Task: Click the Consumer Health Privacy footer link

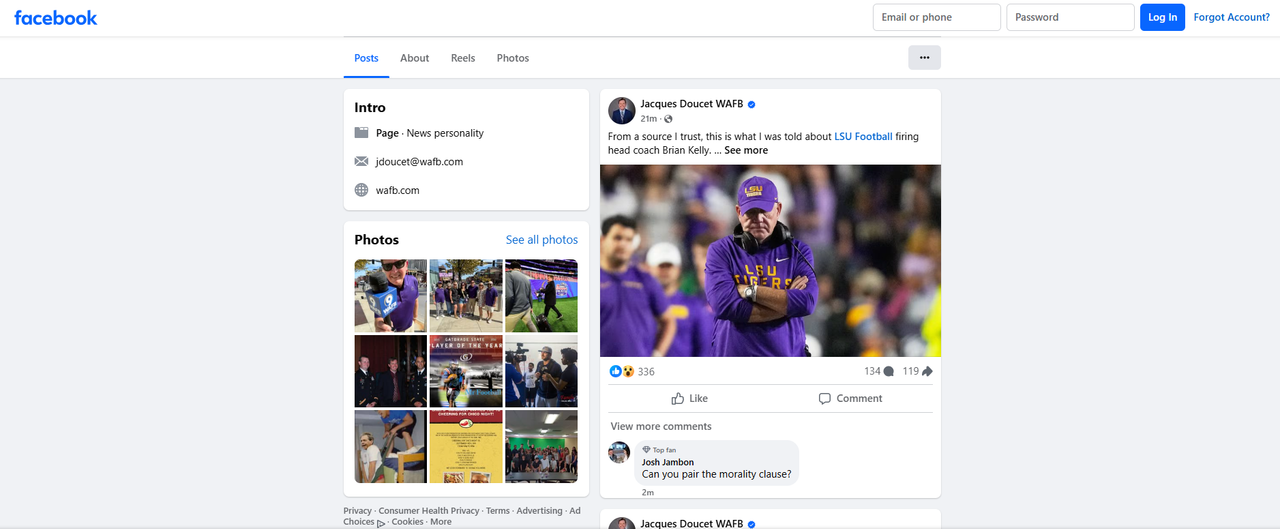Action: coord(429,511)
